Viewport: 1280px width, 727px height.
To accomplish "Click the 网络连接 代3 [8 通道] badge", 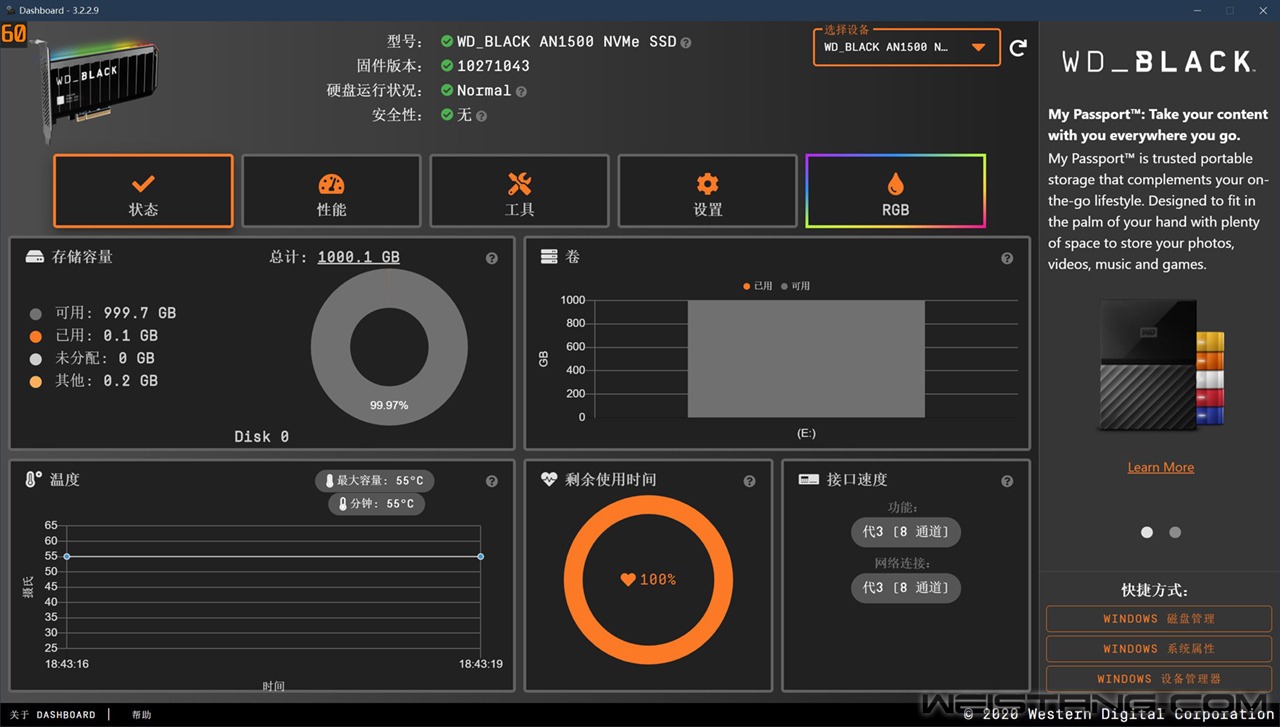I will coord(906,588).
